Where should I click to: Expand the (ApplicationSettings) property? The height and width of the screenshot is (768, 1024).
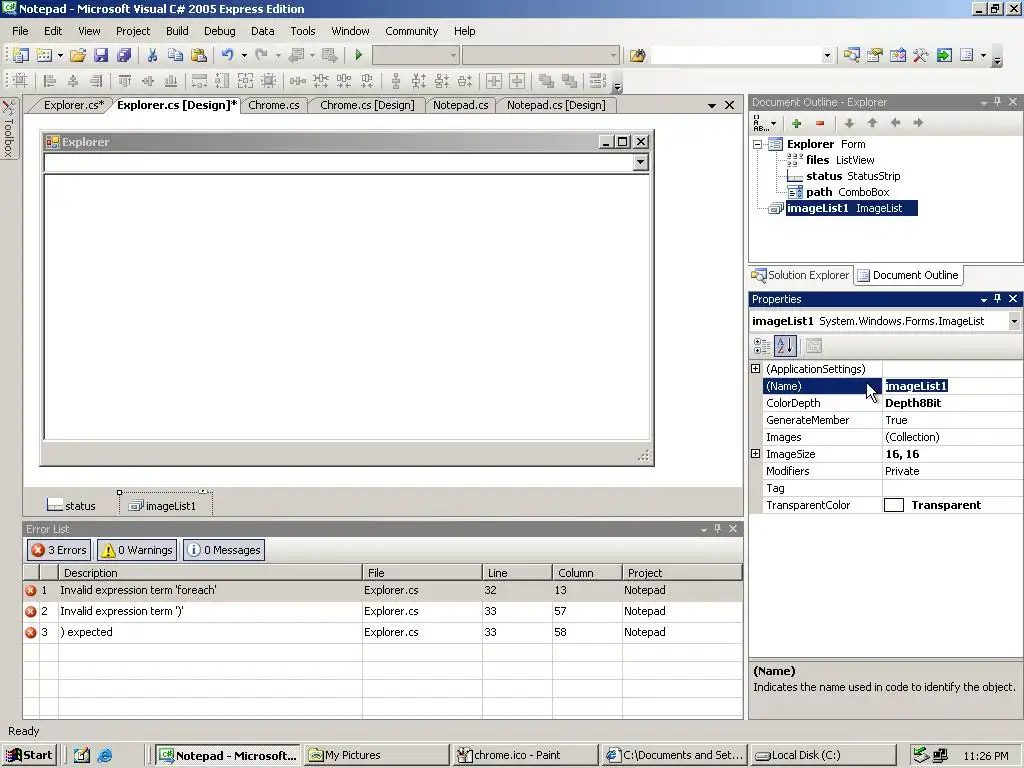[756, 369]
